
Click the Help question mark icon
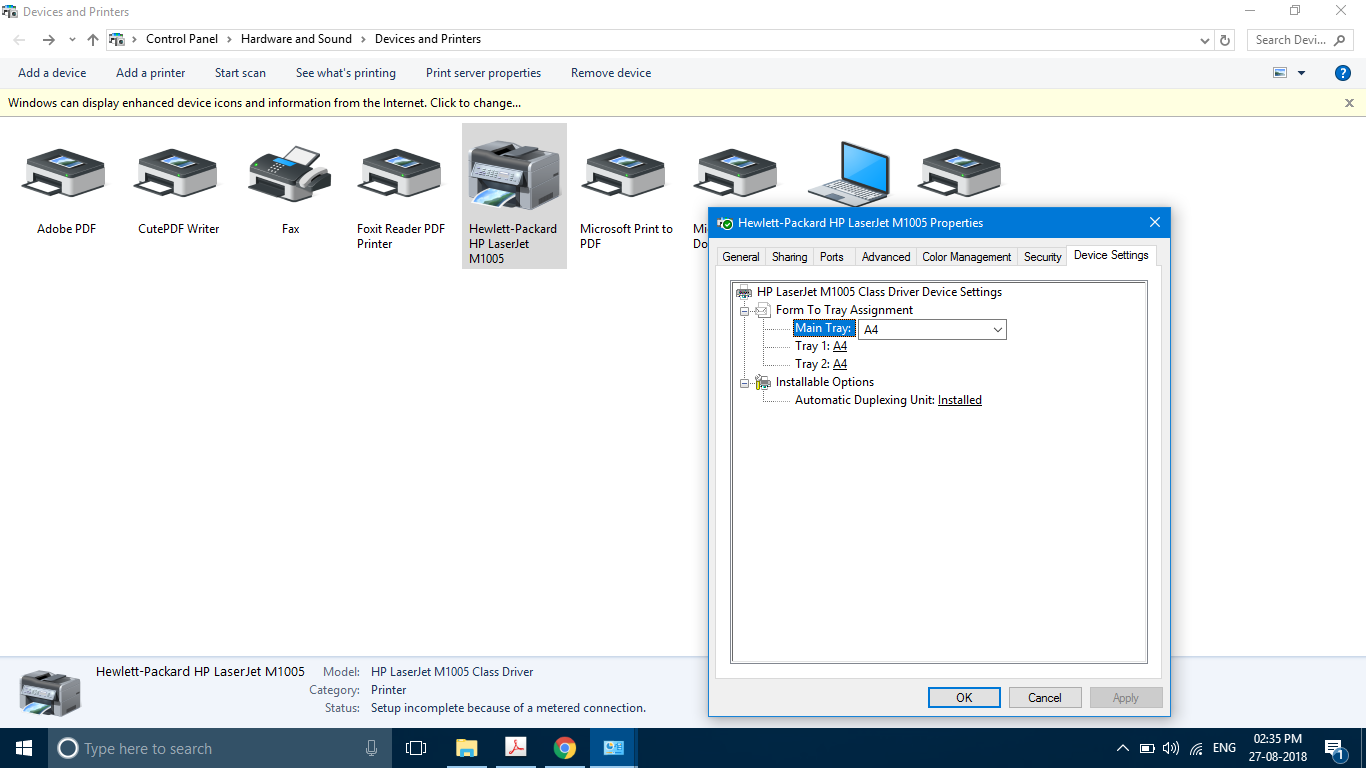click(1343, 73)
